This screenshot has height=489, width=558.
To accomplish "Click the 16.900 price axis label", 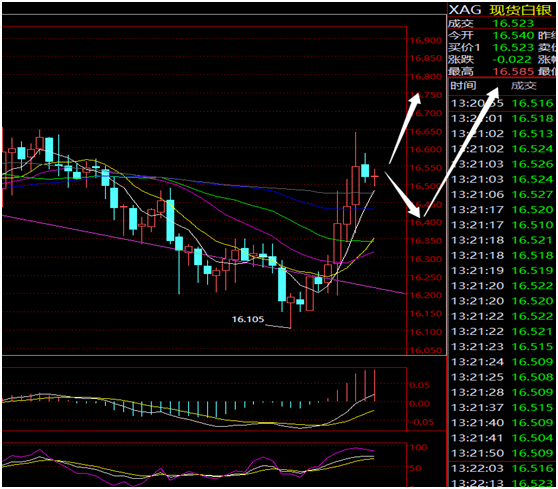I will click(x=426, y=40).
